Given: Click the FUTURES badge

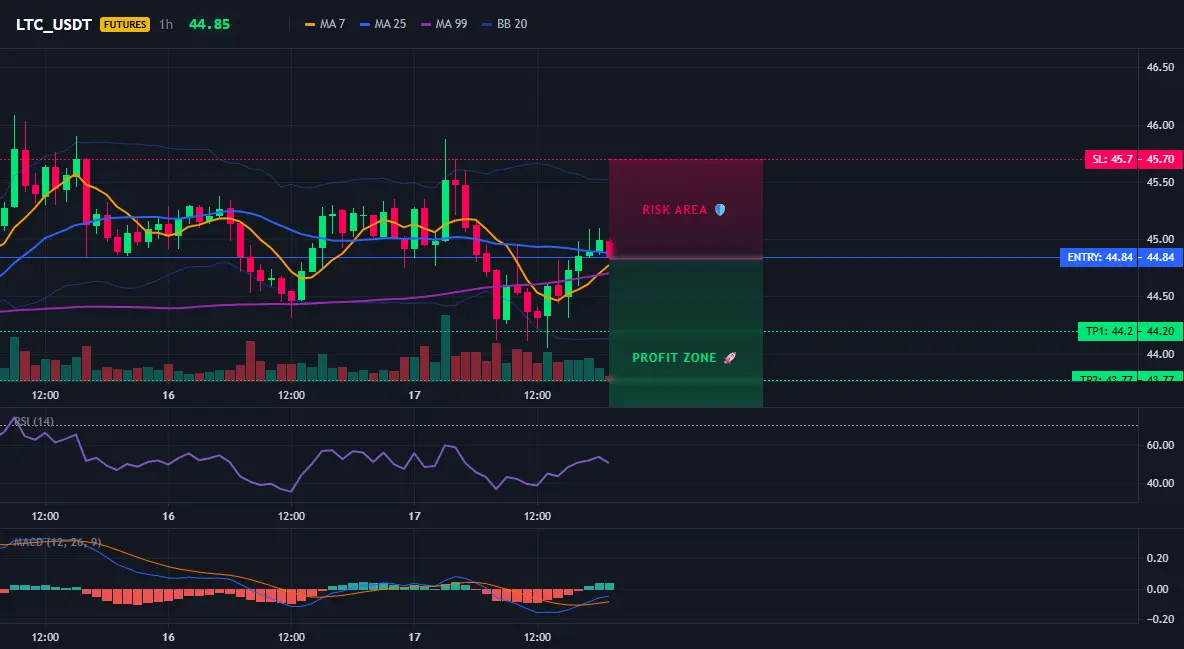Looking at the screenshot, I should [125, 24].
